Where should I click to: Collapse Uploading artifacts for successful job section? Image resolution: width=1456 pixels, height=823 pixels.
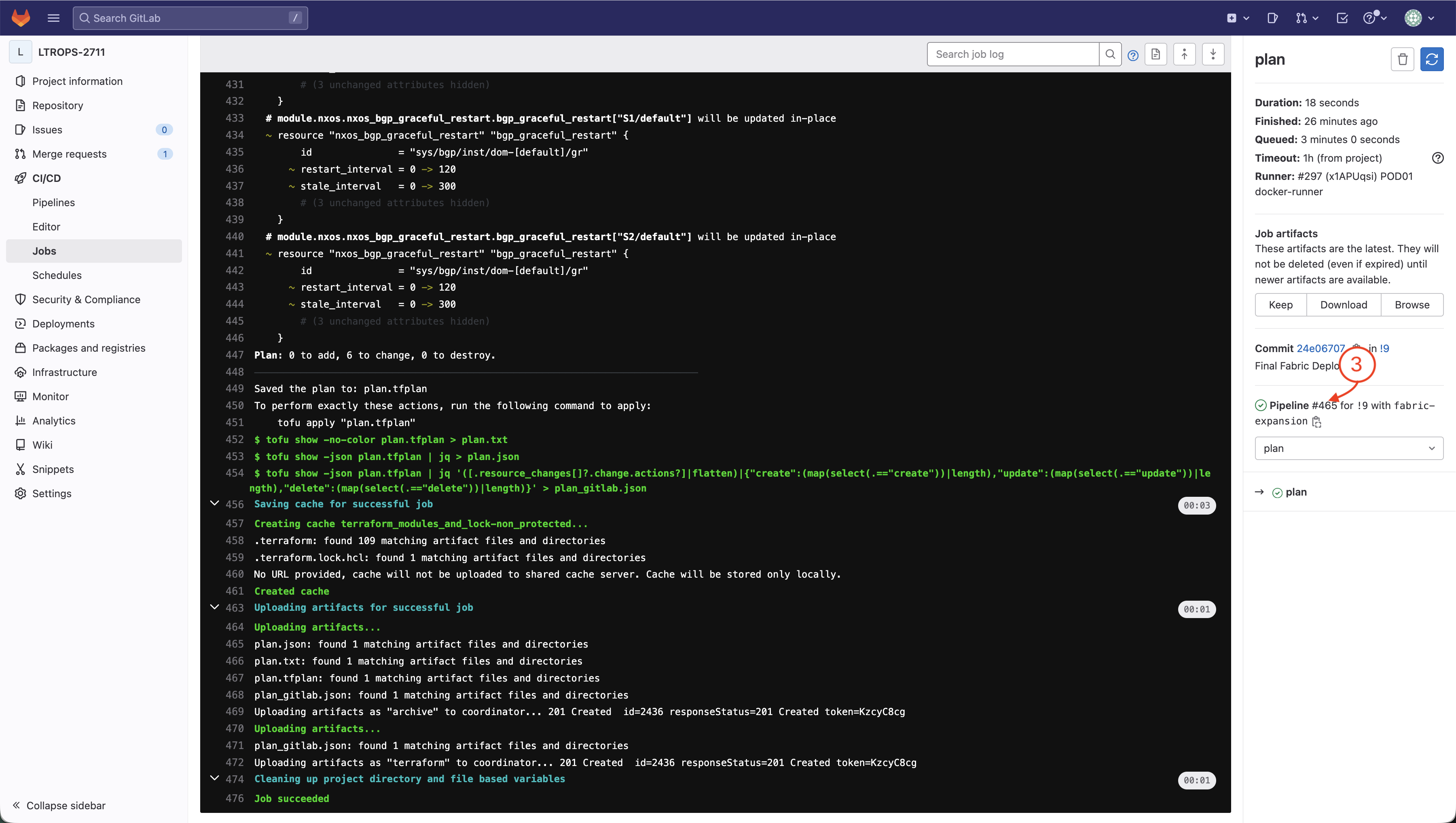214,606
